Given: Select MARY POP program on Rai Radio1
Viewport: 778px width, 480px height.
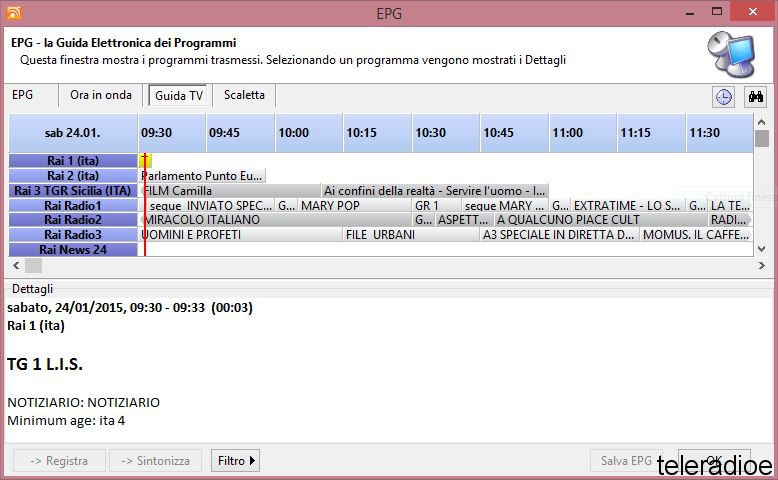Looking at the screenshot, I should coord(355,206).
